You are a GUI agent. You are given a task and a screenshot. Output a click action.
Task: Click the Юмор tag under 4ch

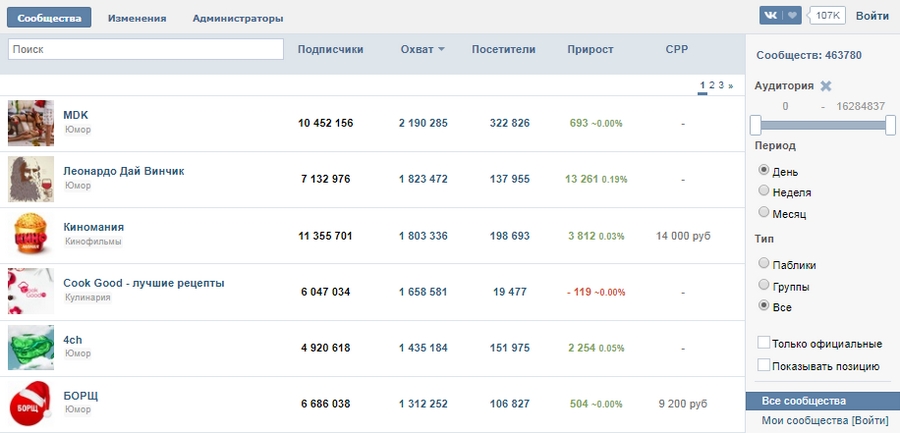[78, 354]
